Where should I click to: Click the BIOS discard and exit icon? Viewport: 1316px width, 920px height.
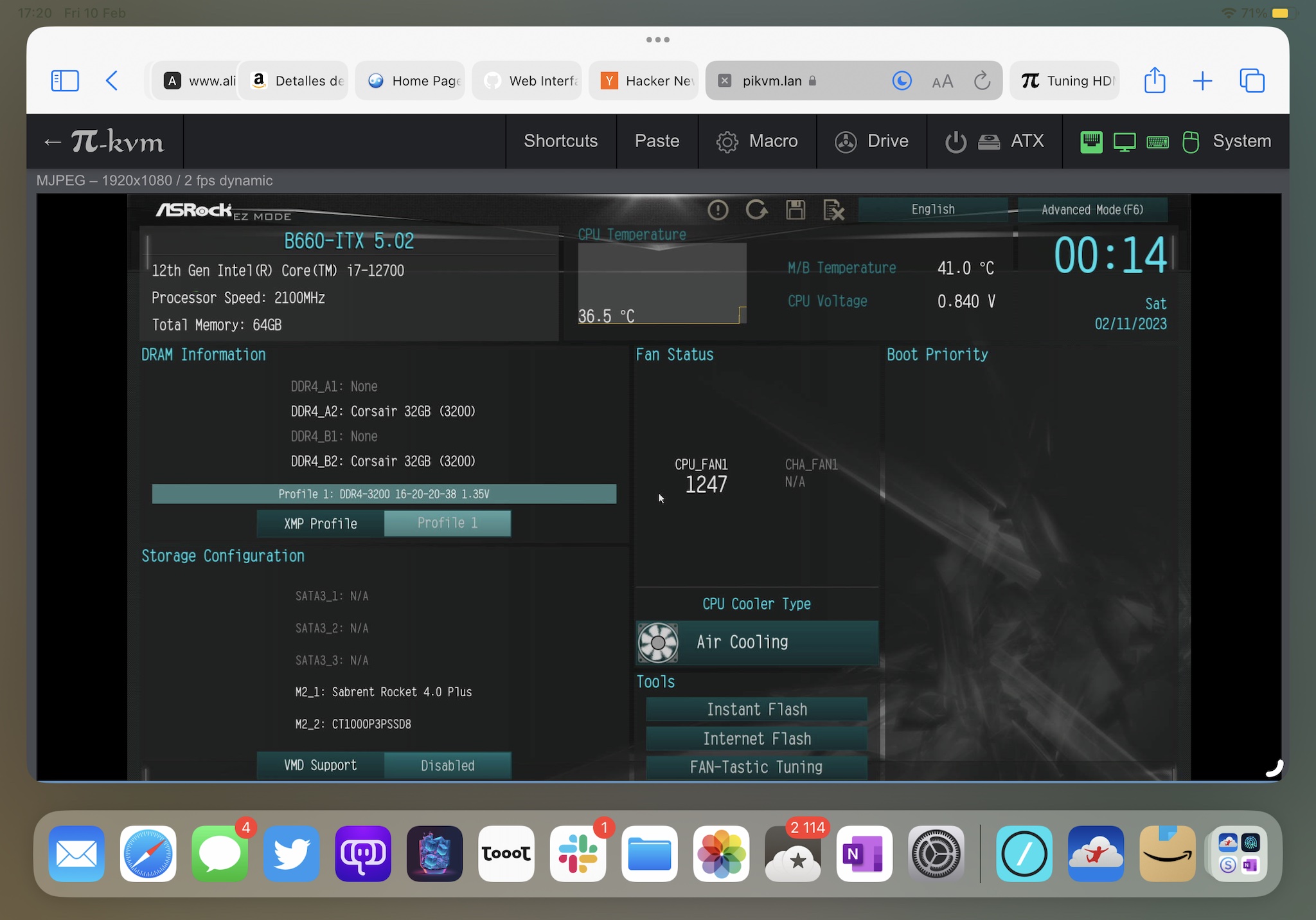[x=833, y=210]
